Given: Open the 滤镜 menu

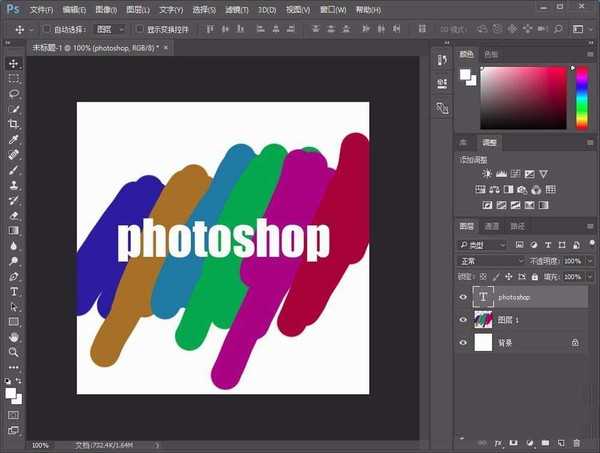Looking at the screenshot, I should click(238, 9).
